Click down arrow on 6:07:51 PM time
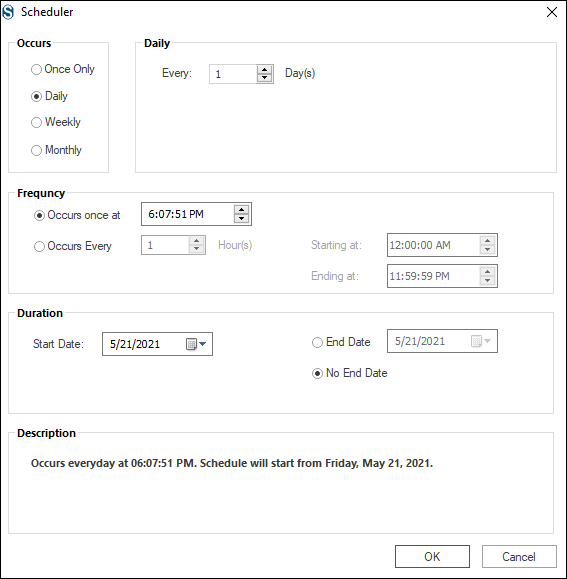Screen dimensions: 567x579 241,218
